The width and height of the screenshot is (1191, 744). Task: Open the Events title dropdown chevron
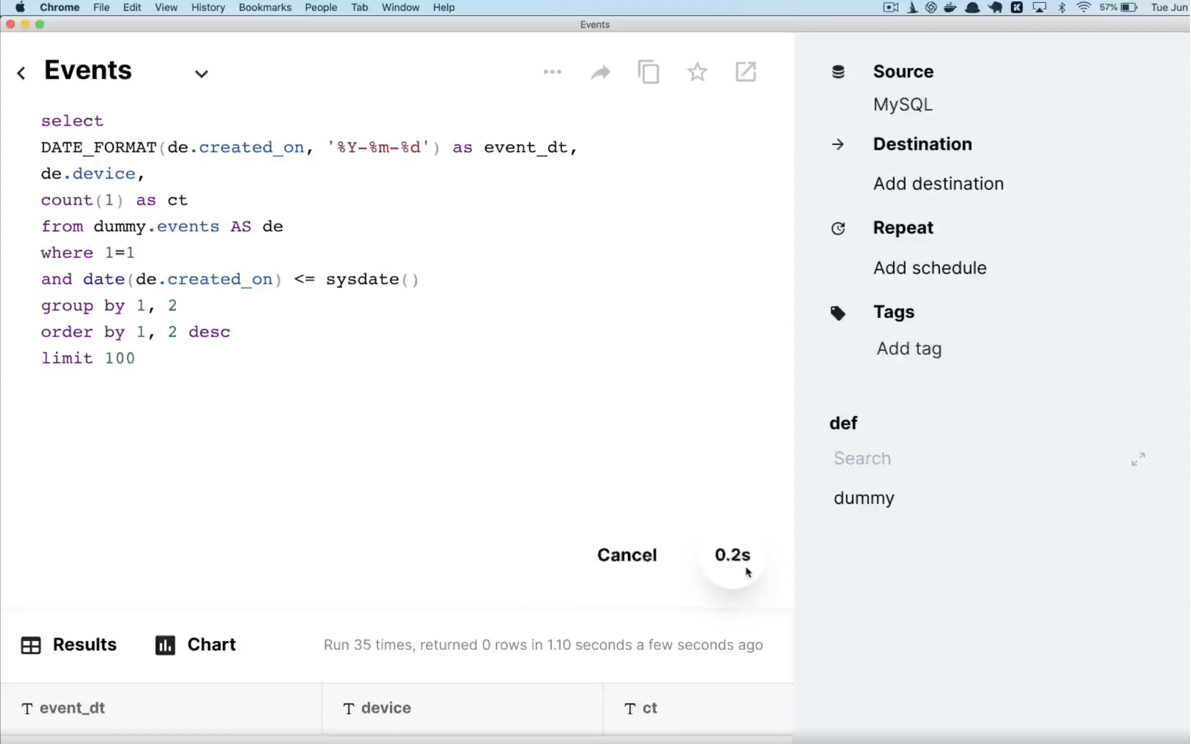click(201, 74)
